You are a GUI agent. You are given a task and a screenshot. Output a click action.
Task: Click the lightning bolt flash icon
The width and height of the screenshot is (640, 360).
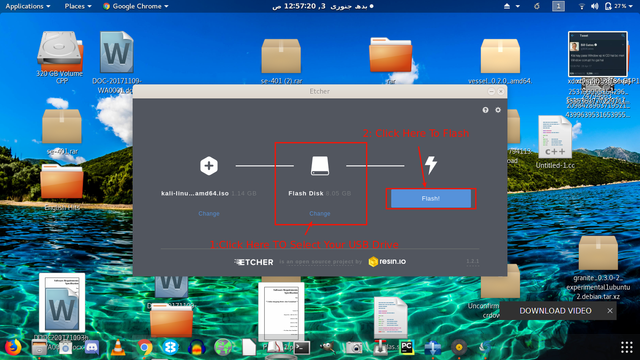click(431, 165)
